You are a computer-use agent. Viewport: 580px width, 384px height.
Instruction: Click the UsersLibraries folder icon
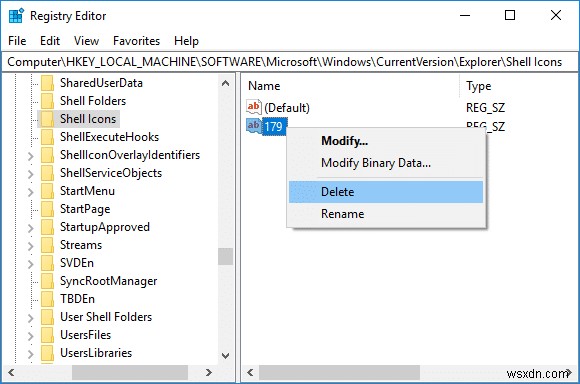click(x=48, y=353)
